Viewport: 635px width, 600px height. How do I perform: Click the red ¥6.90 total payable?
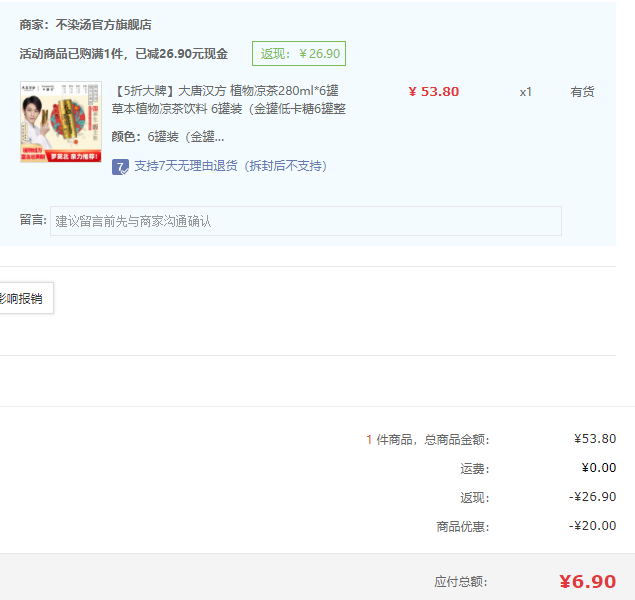point(587,582)
